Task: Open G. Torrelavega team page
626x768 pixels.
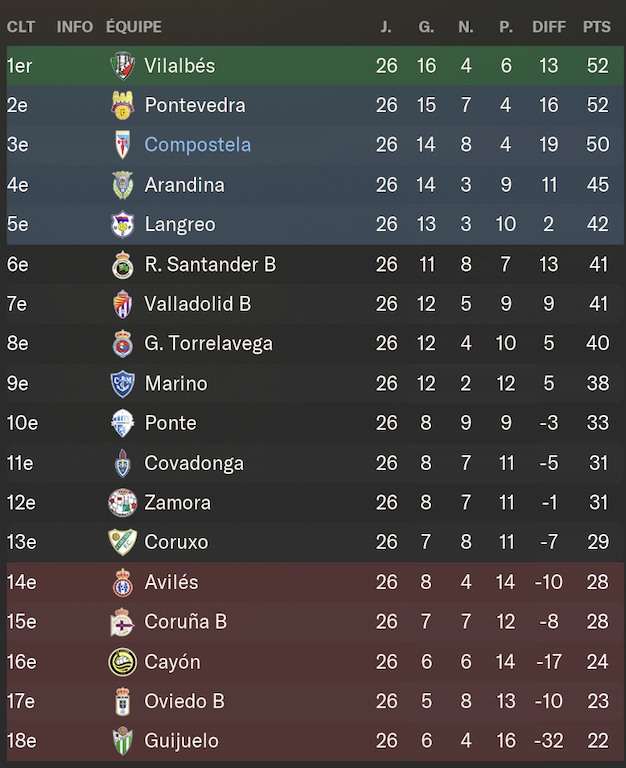Action: tap(208, 343)
